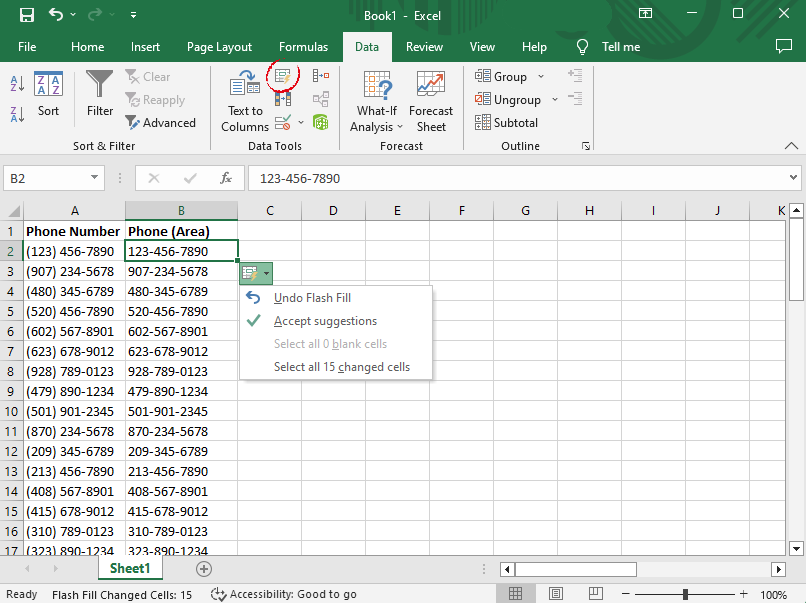Sort A to Z ascending

[x=17, y=83]
